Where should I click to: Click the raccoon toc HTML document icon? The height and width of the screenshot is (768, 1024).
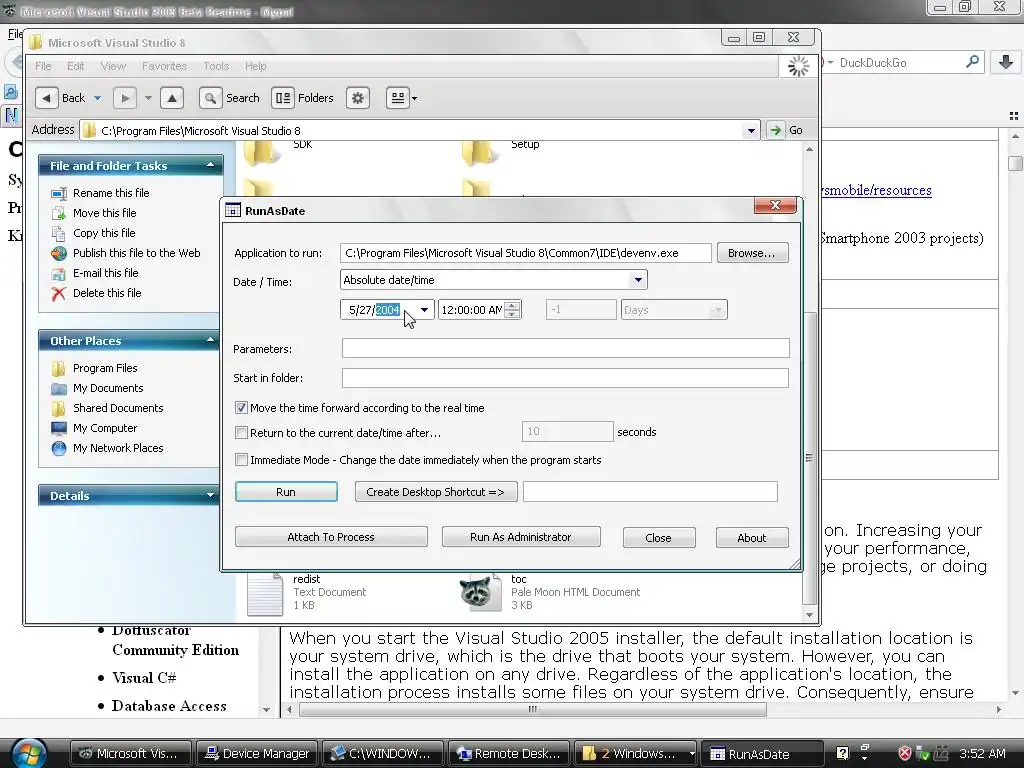(x=479, y=593)
